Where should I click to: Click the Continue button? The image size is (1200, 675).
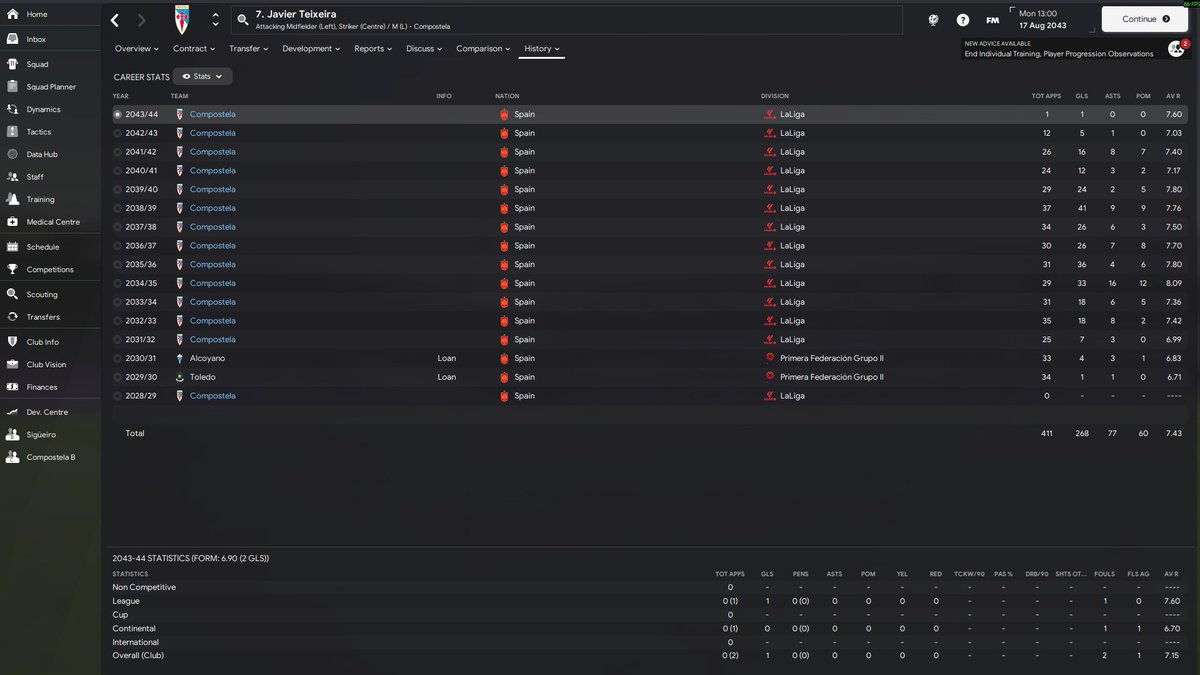[x=1145, y=19]
